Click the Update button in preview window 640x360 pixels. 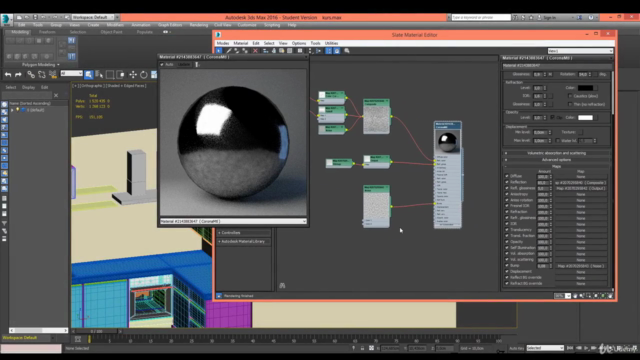click(184, 64)
